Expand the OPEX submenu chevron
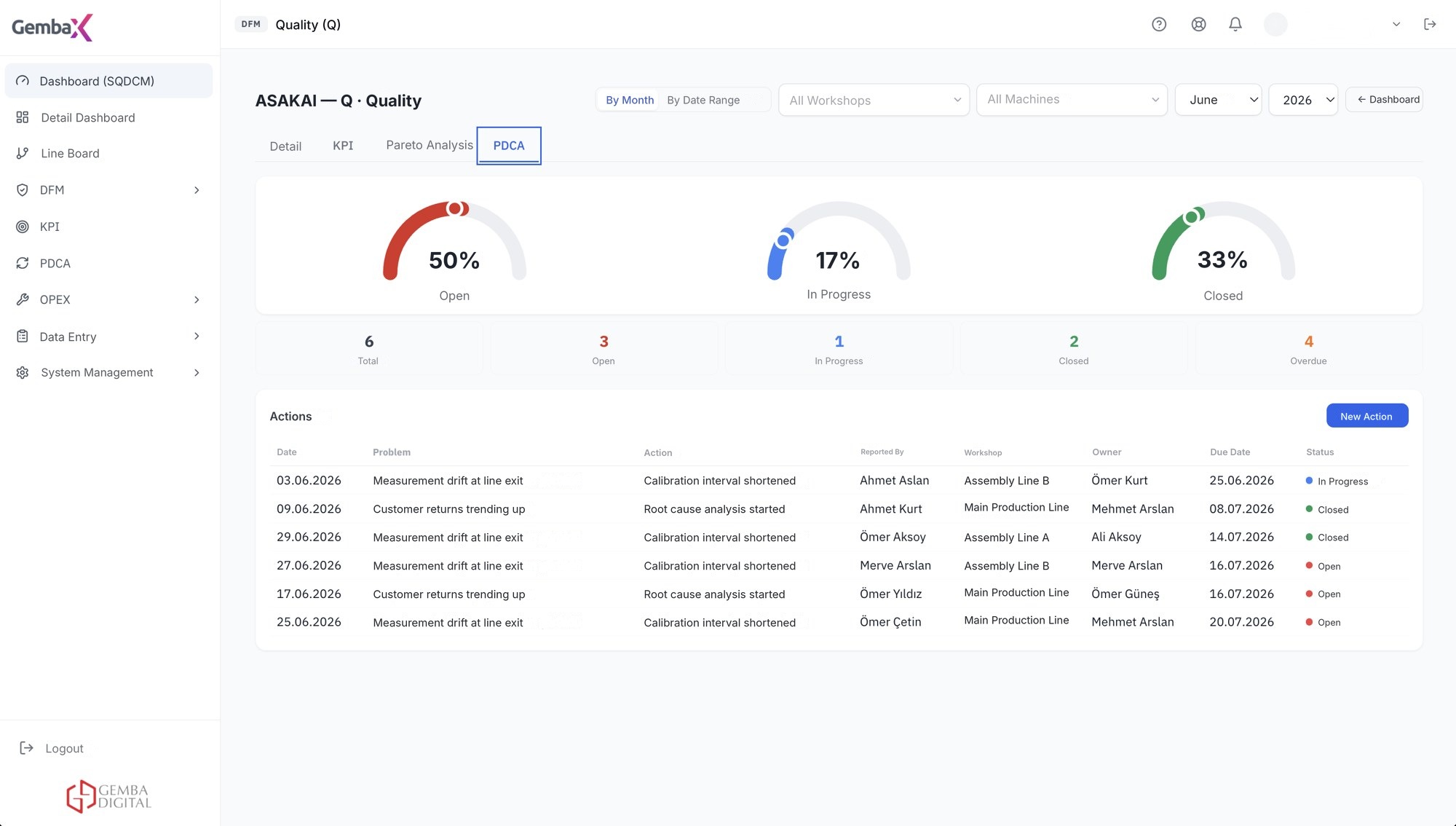This screenshot has height=826, width=1456. pyautogui.click(x=197, y=299)
